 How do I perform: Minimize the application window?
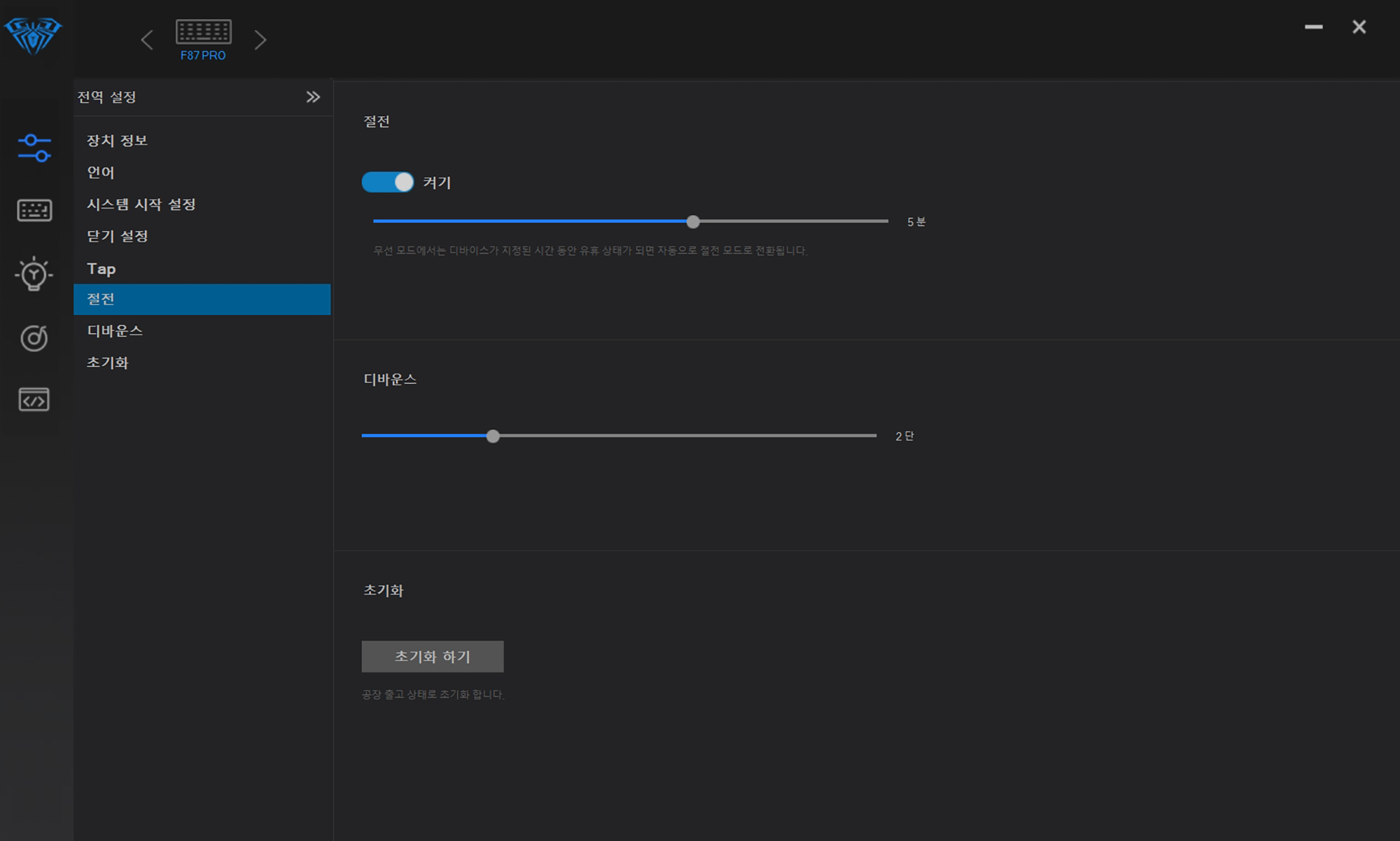coord(1313,27)
